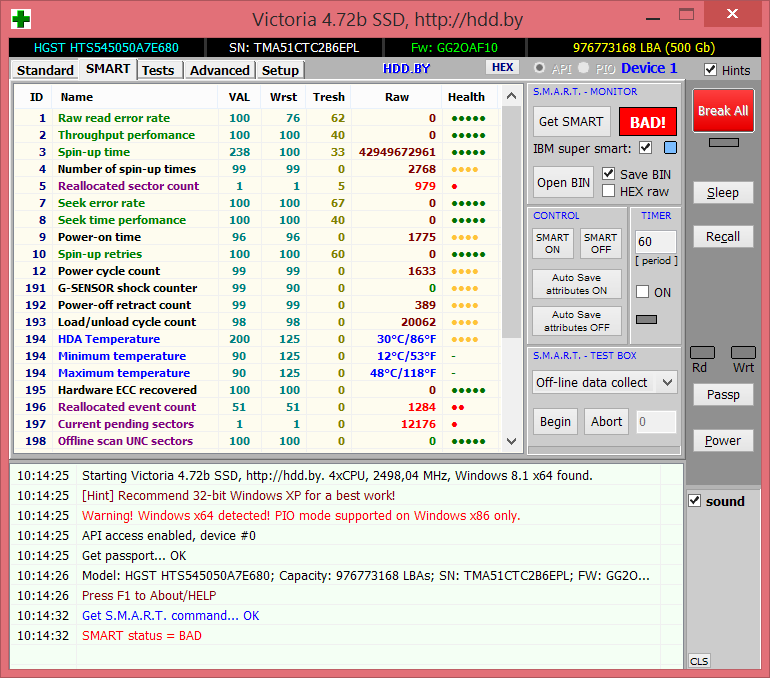770x678 pixels.
Task: Click the Open BIN button
Action: [564, 182]
